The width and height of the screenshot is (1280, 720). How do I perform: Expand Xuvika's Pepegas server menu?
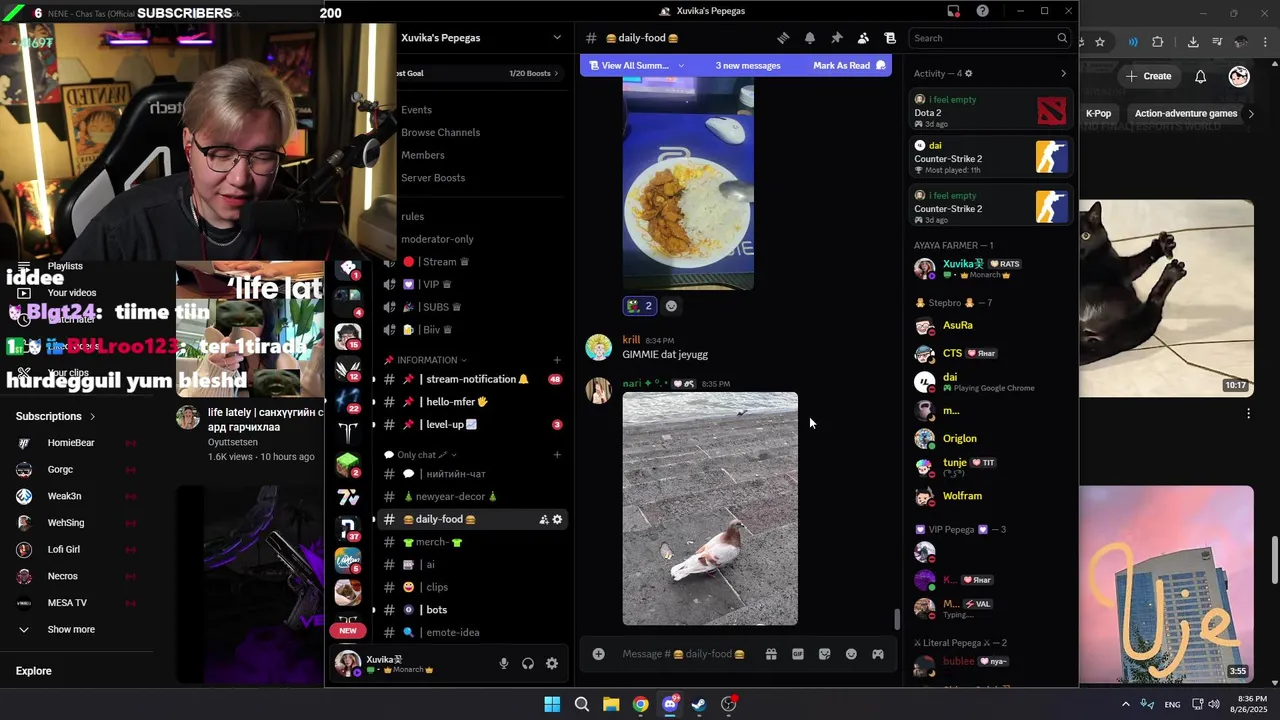pos(557,38)
